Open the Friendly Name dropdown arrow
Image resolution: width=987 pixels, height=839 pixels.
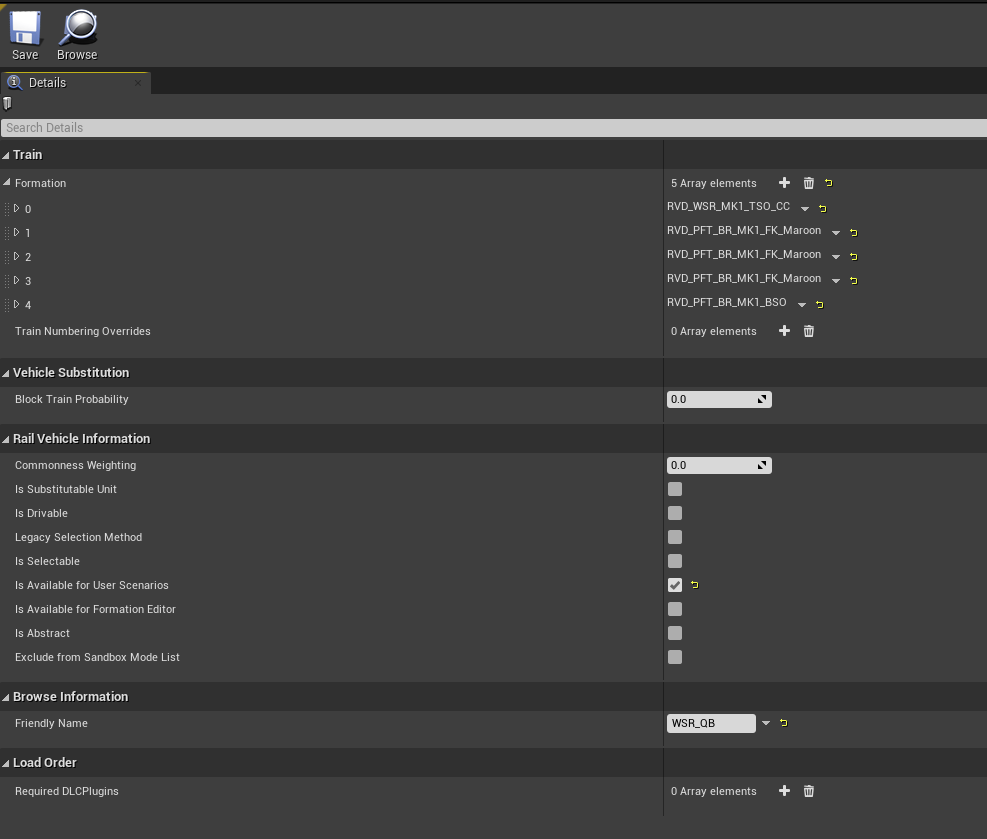(x=766, y=723)
